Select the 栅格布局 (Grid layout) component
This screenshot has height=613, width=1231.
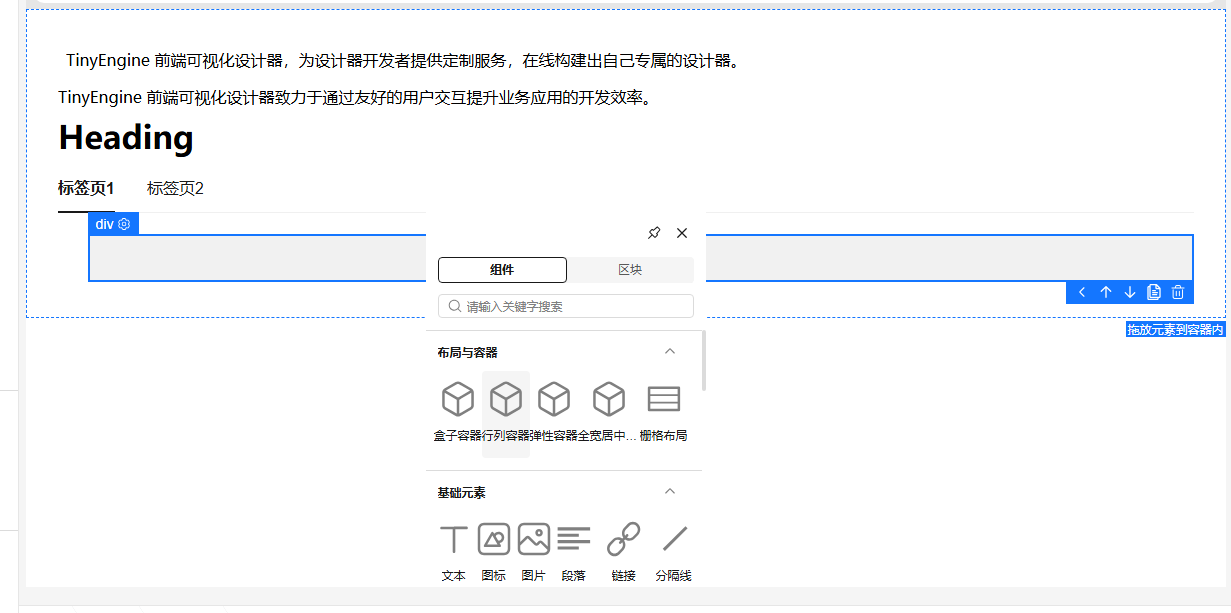point(664,398)
